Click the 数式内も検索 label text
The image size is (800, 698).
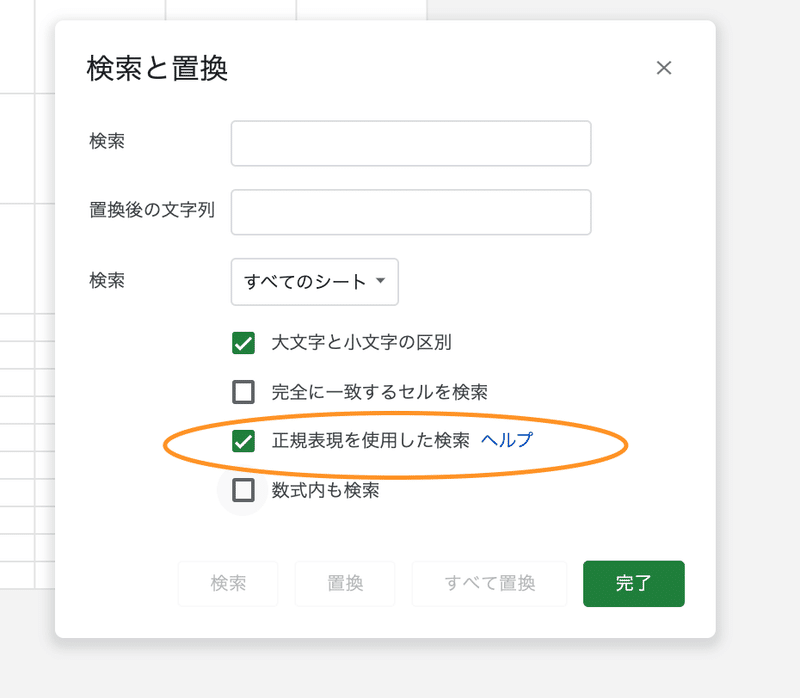click(x=326, y=490)
